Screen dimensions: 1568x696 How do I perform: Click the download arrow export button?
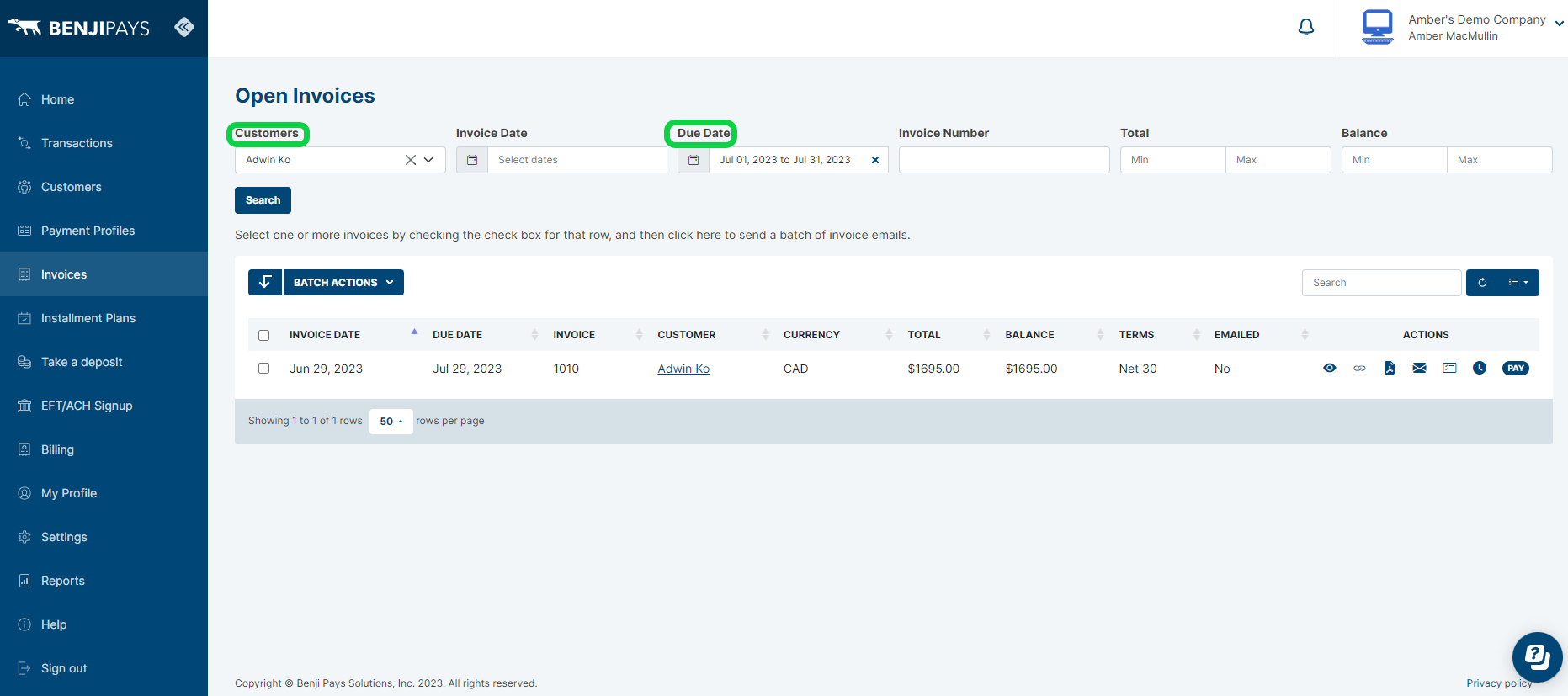[x=265, y=282]
